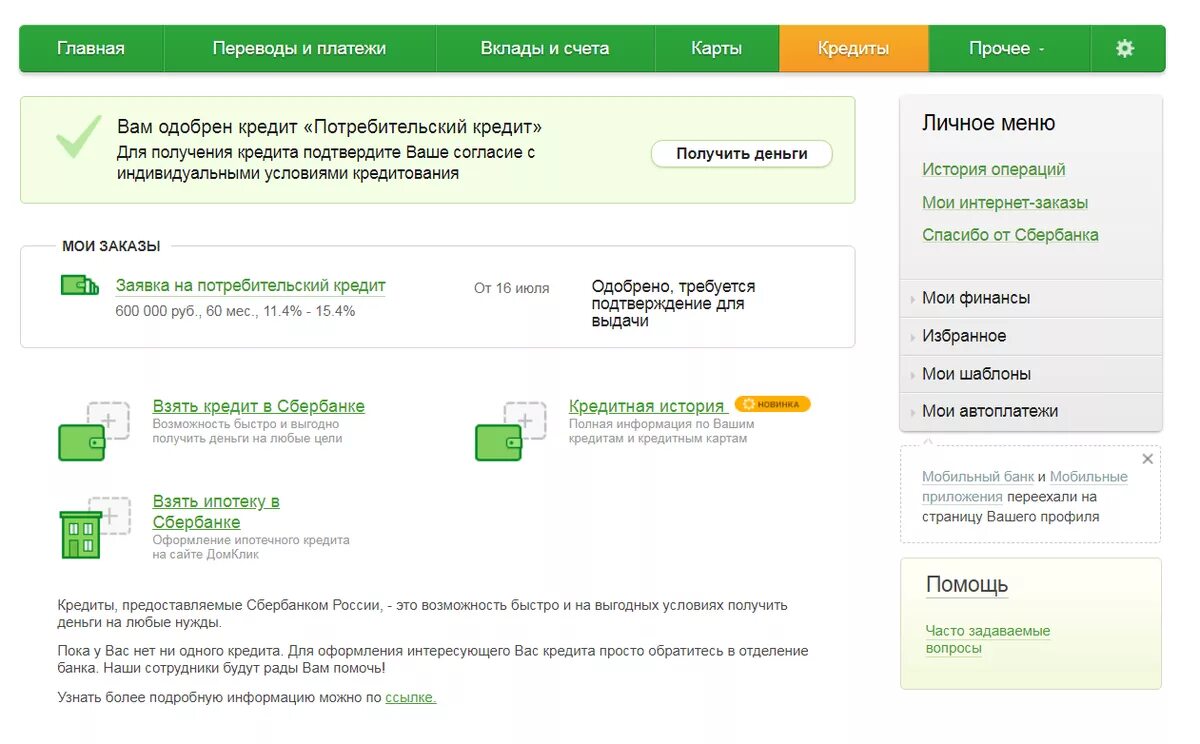The height and width of the screenshot is (744, 1200).
Task: Open Часто задаваемые вопросы help link
Action: 987,640
